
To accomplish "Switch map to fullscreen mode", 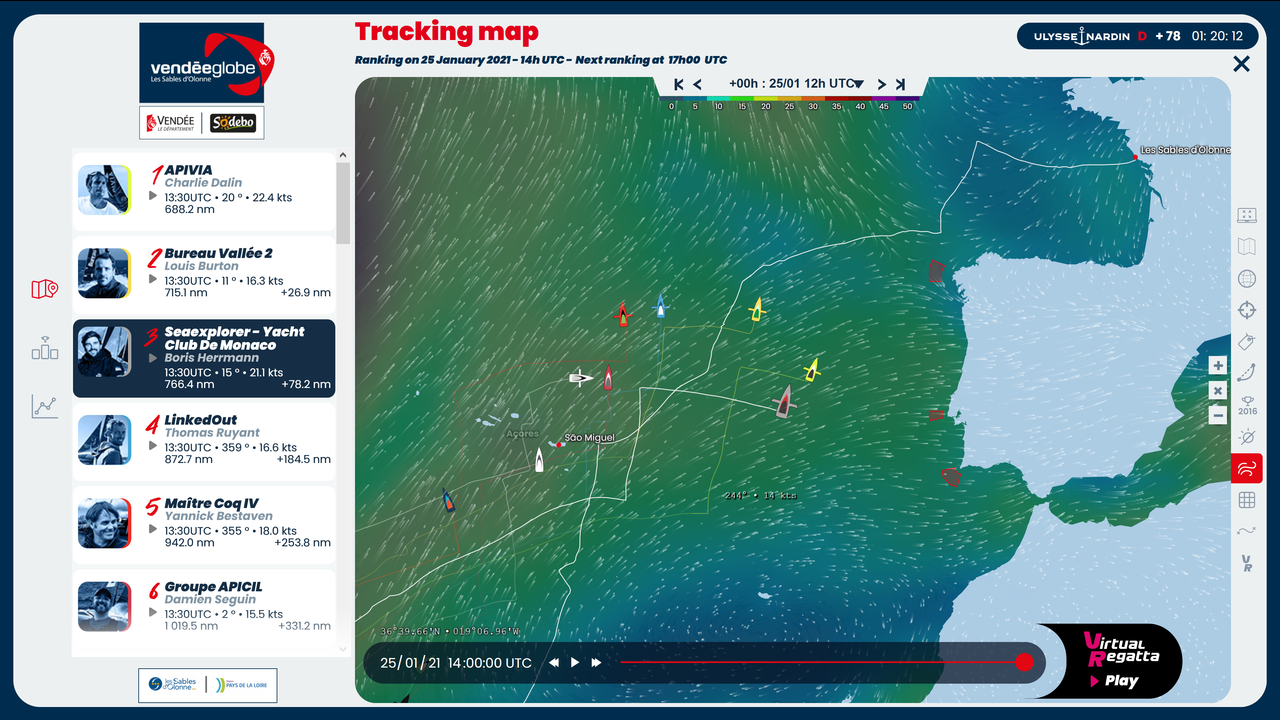I will pos(1246,215).
